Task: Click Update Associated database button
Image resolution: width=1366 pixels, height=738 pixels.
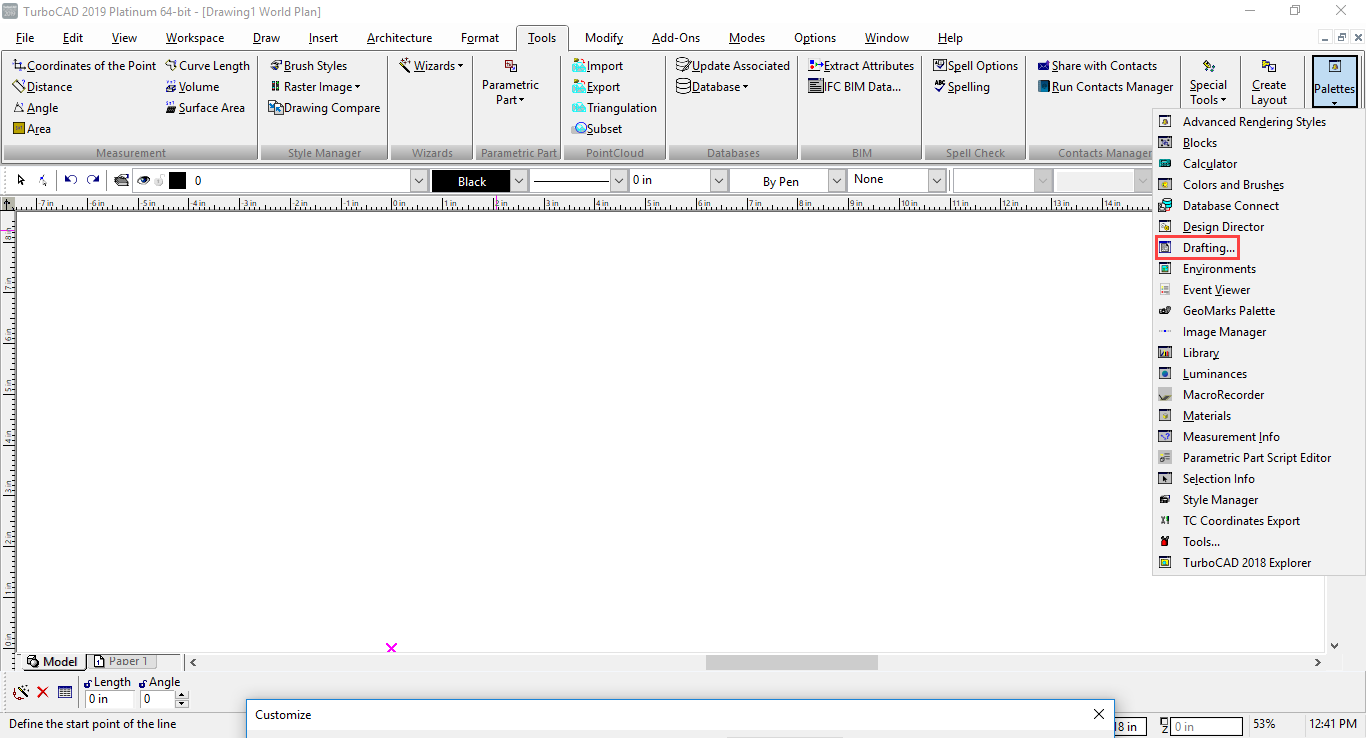Action: pyautogui.click(x=733, y=66)
